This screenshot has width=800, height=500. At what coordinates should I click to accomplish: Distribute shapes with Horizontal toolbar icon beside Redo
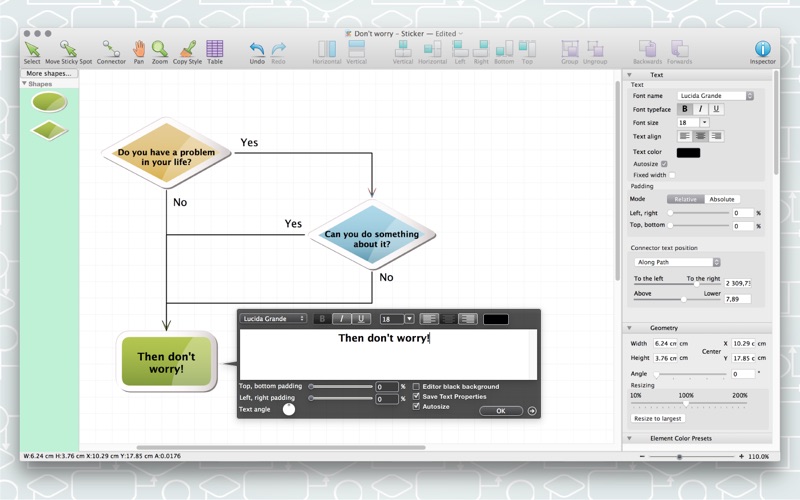(327, 53)
